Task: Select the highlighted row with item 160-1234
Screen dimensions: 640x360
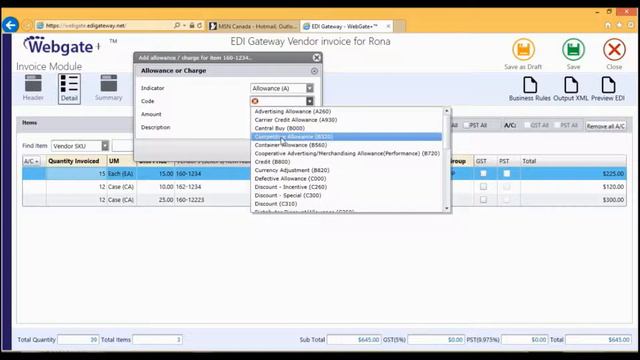Action: click(324, 173)
